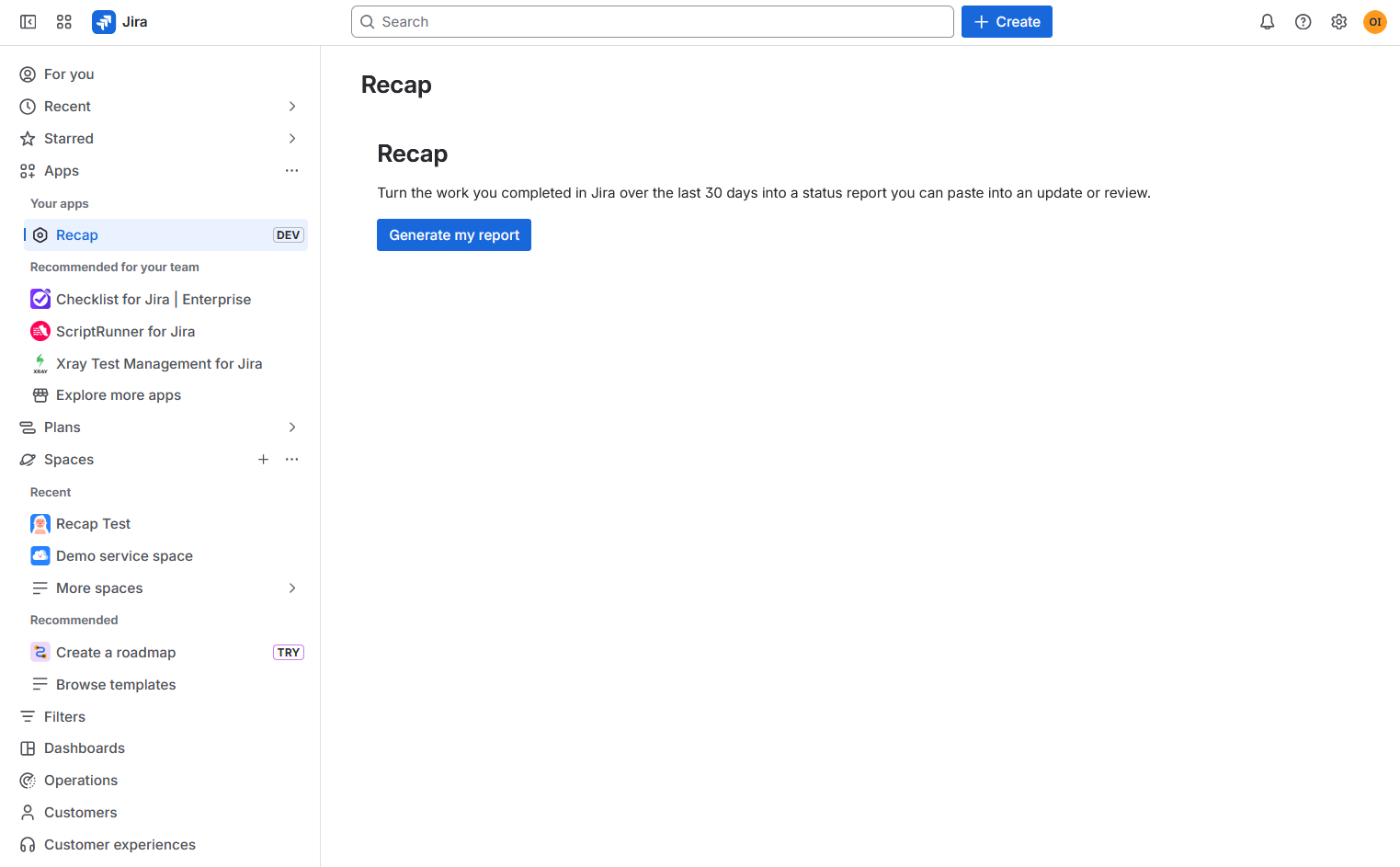Open ScriptRunner for Jira
1400x867 pixels.
tap(165, 331)
